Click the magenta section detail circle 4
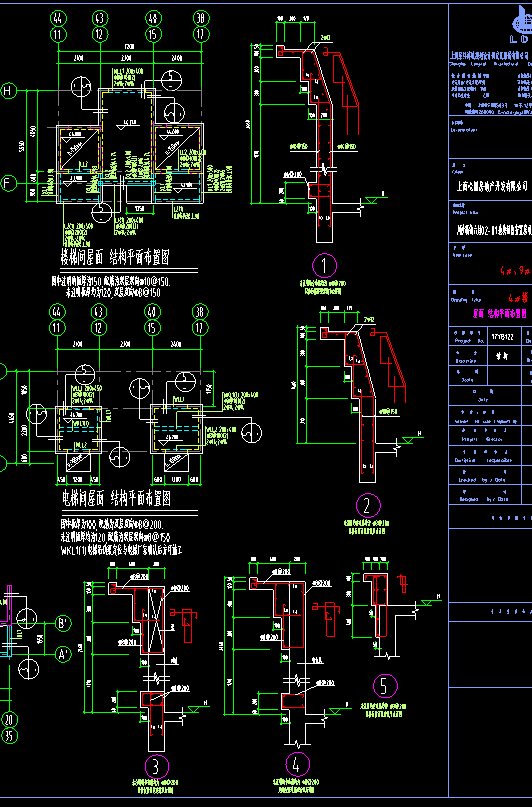This screenshot has height=807, width=532. coord(297,765)
